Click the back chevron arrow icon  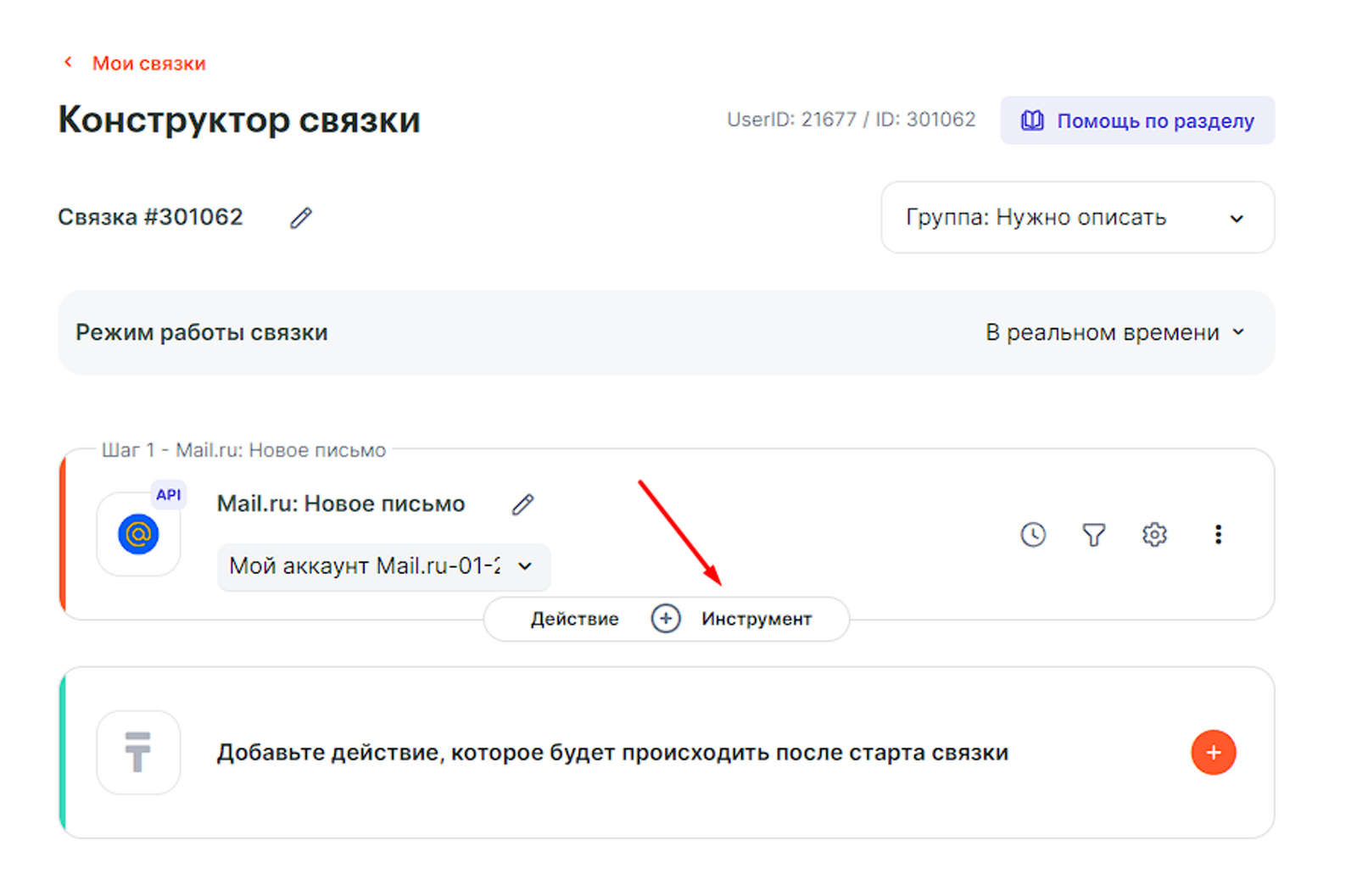pos(69,63)
